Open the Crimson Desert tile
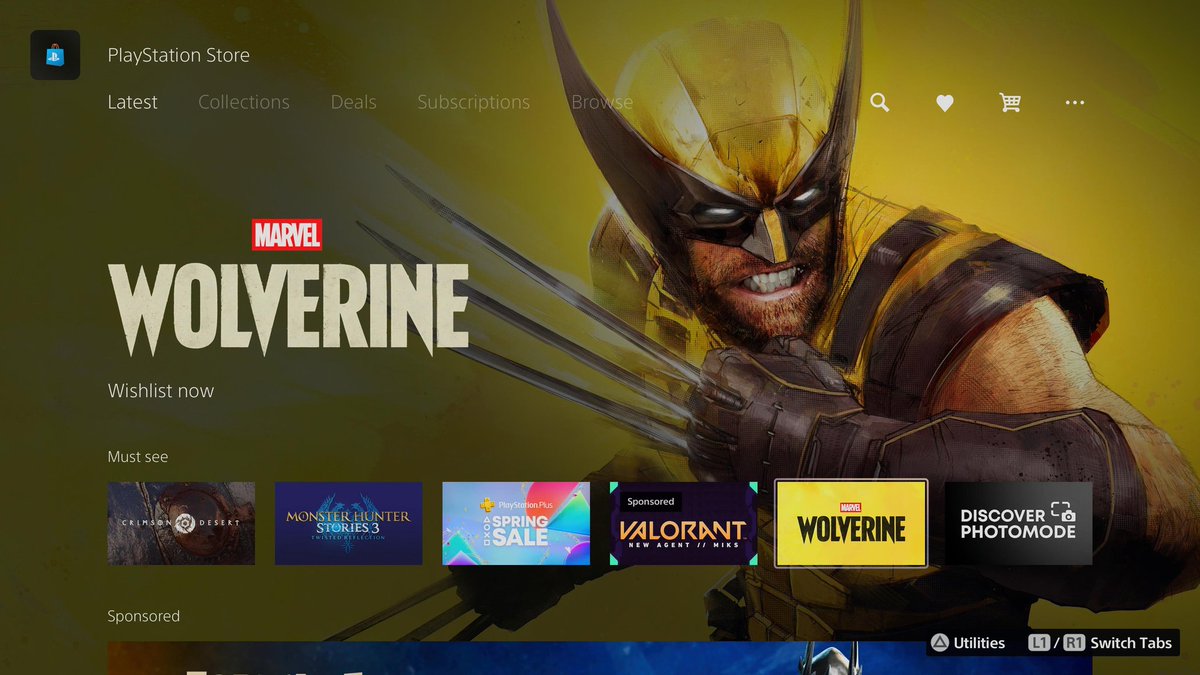Viewport: 1200px width, 675px height. pyautogui.click(x=182, y=524)
